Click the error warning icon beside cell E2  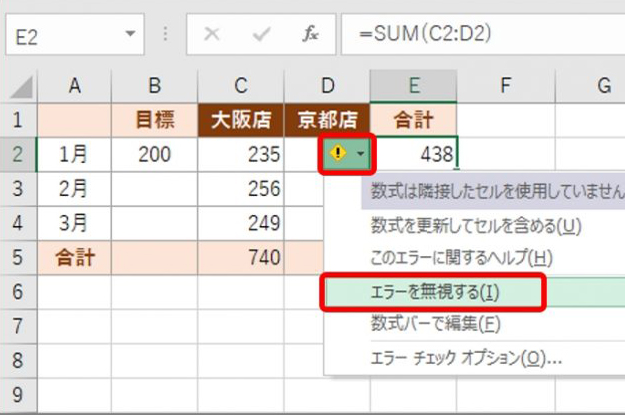click(x=338, y=153)
